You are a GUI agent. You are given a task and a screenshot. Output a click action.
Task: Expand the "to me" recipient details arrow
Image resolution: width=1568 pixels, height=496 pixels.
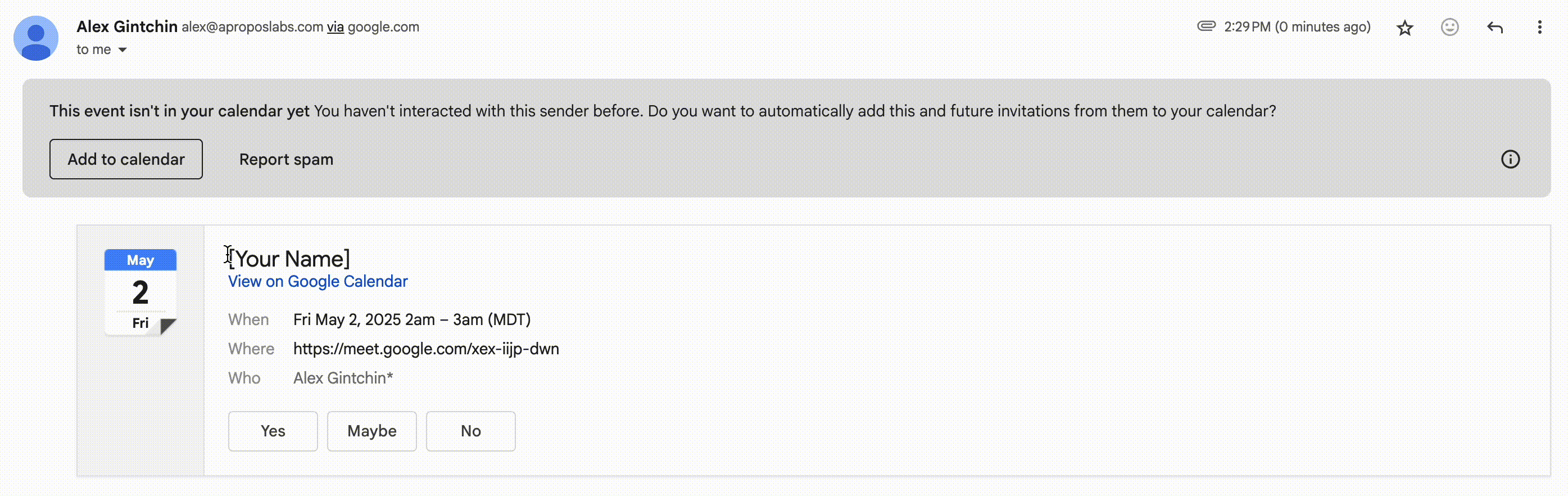coord(123,50)
